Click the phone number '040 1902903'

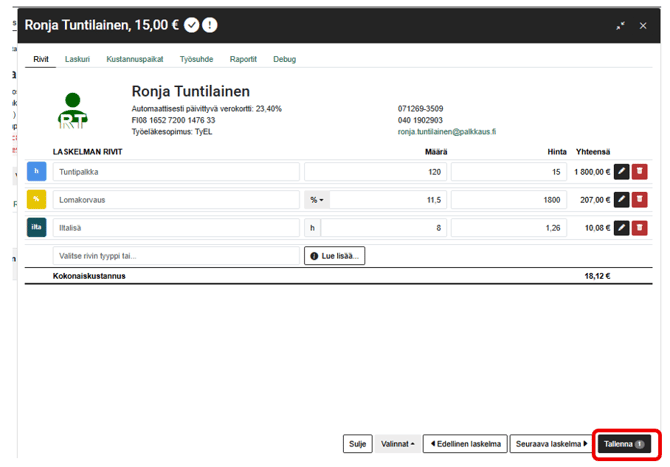[420, 120]
